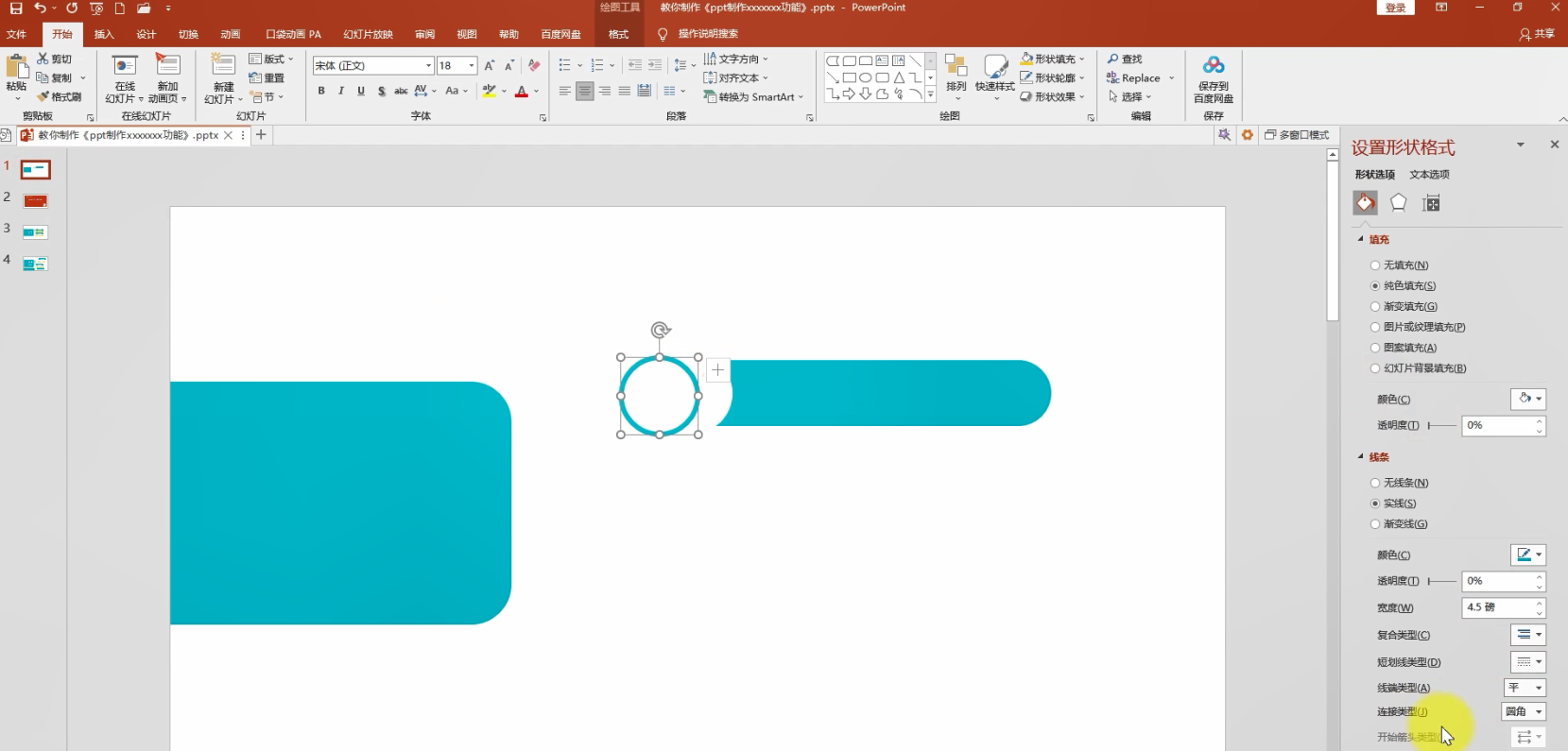Open the Effects pentagon icon in format pane
This screenshot has height=751, width=1568.
(x=1398, y=202)
